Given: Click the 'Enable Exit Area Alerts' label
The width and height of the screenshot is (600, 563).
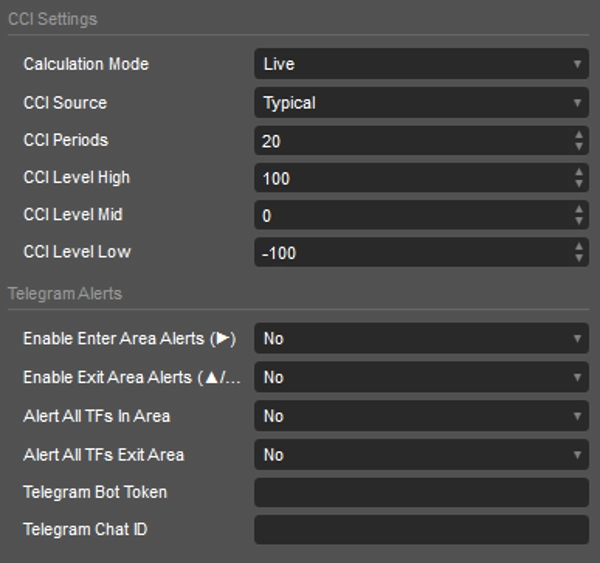Looking at the screenshot, I should (x=132, y=377).
